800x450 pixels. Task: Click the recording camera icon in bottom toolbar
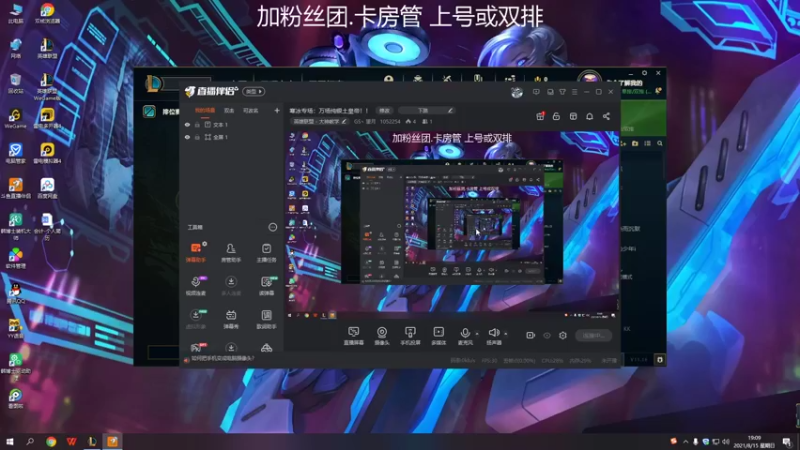(531, 335)
